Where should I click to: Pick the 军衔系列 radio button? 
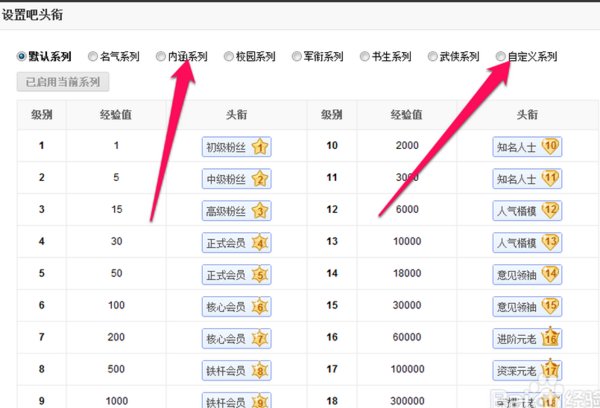tap(297, 56)
